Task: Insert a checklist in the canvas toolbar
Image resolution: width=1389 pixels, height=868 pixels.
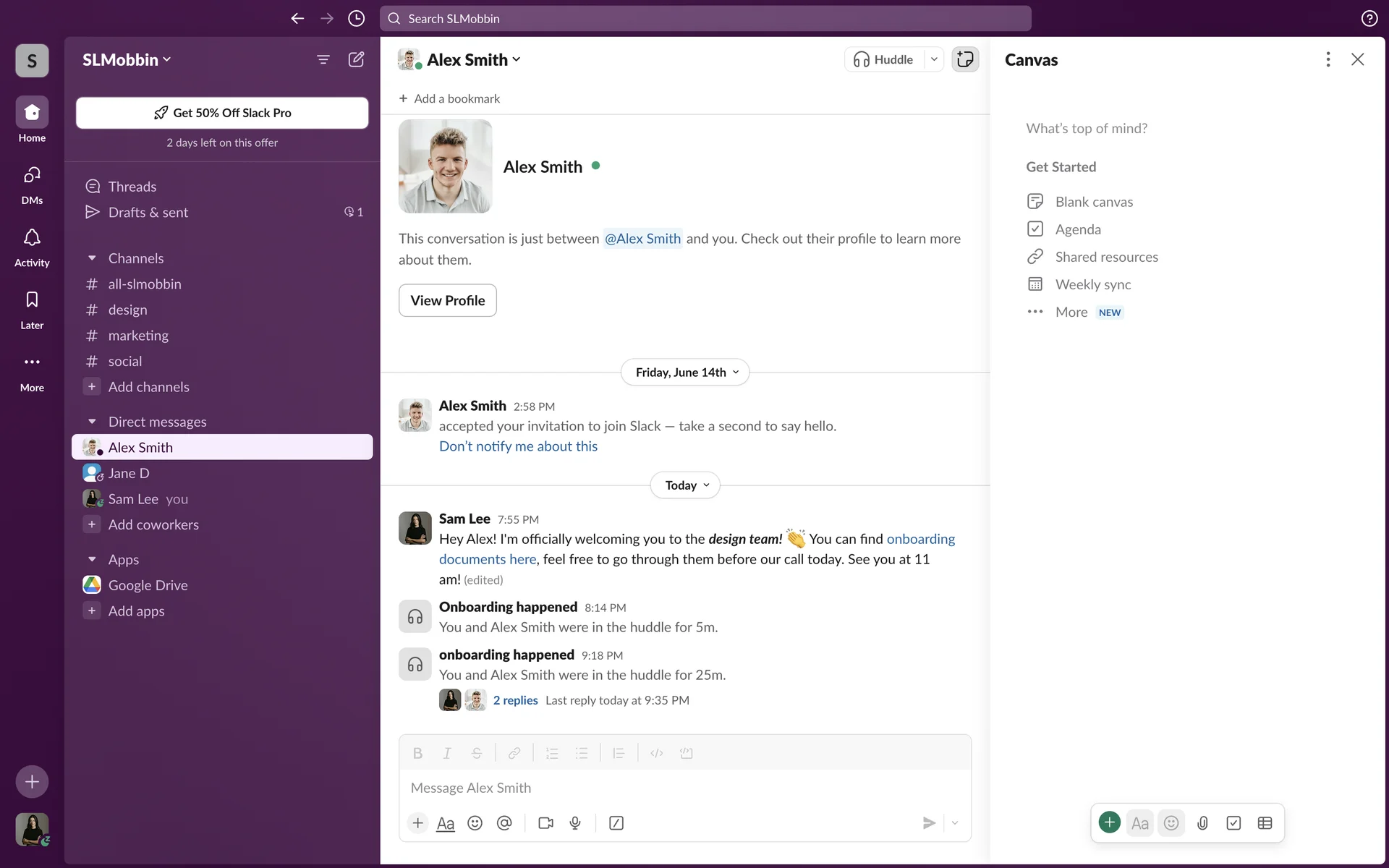Action: [1233, 823]
